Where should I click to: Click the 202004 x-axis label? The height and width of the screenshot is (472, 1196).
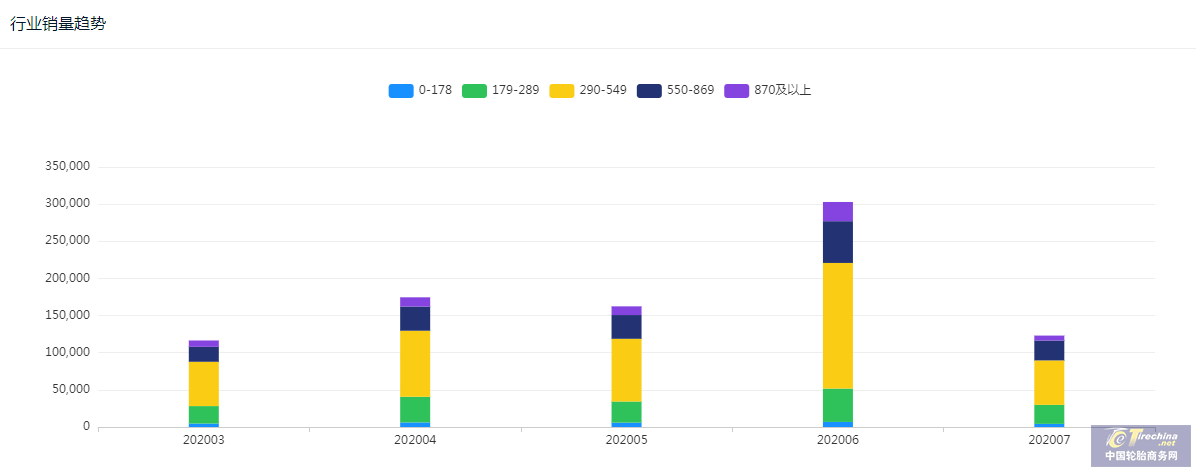point(415,440)
